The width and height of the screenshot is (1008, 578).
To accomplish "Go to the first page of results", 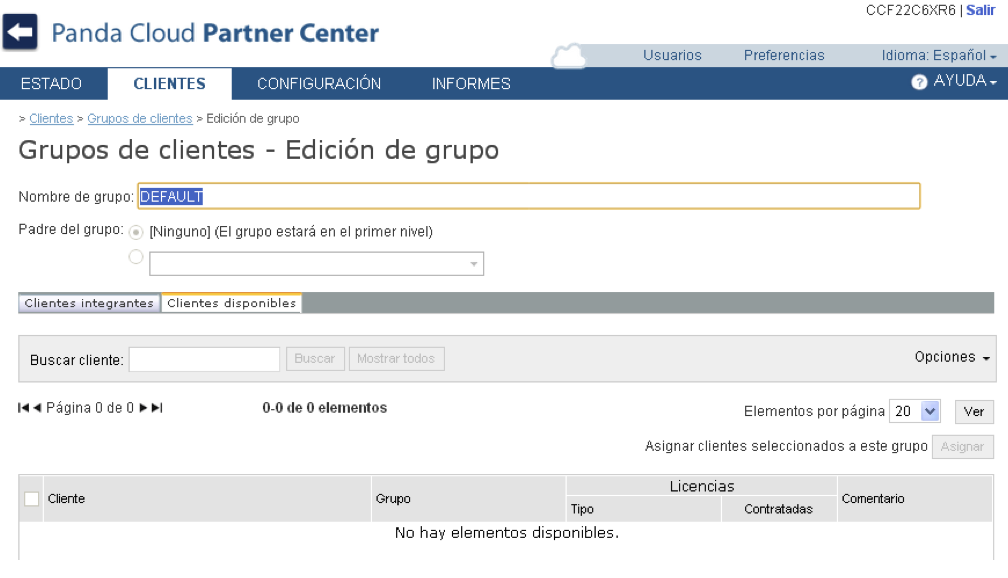I will pos(24,408).
